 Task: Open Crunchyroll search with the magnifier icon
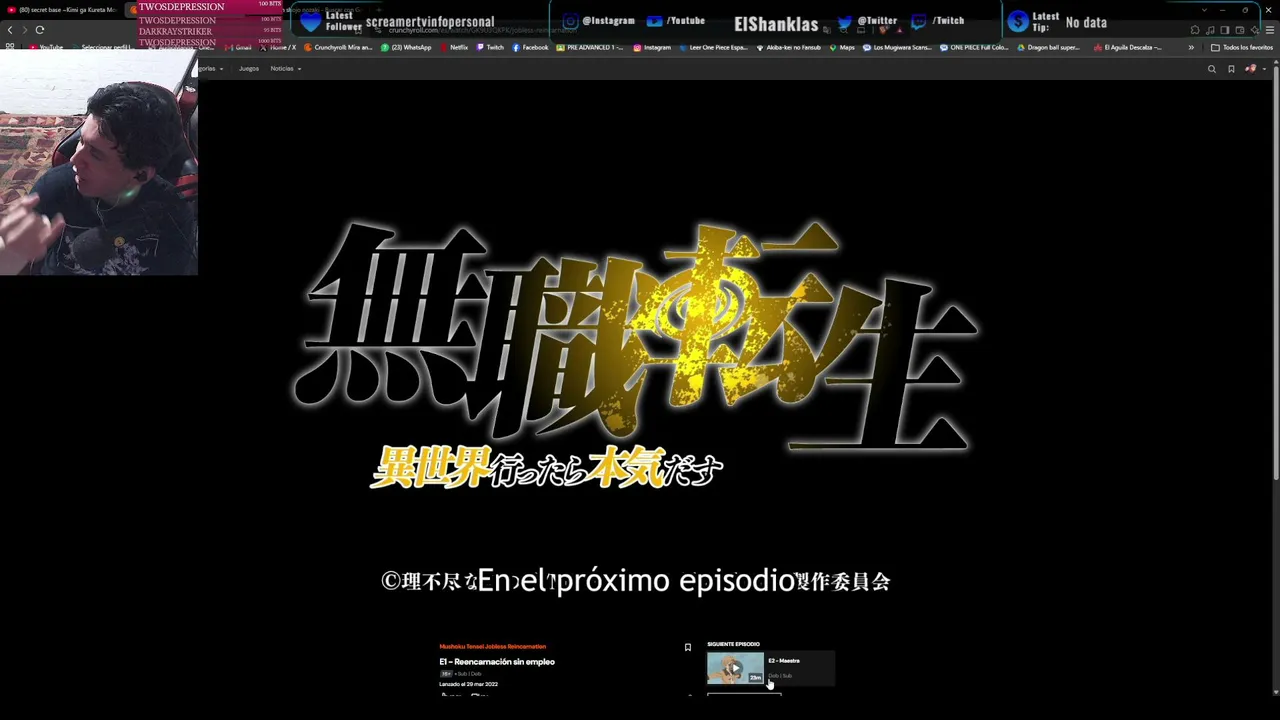(1212, 69)
